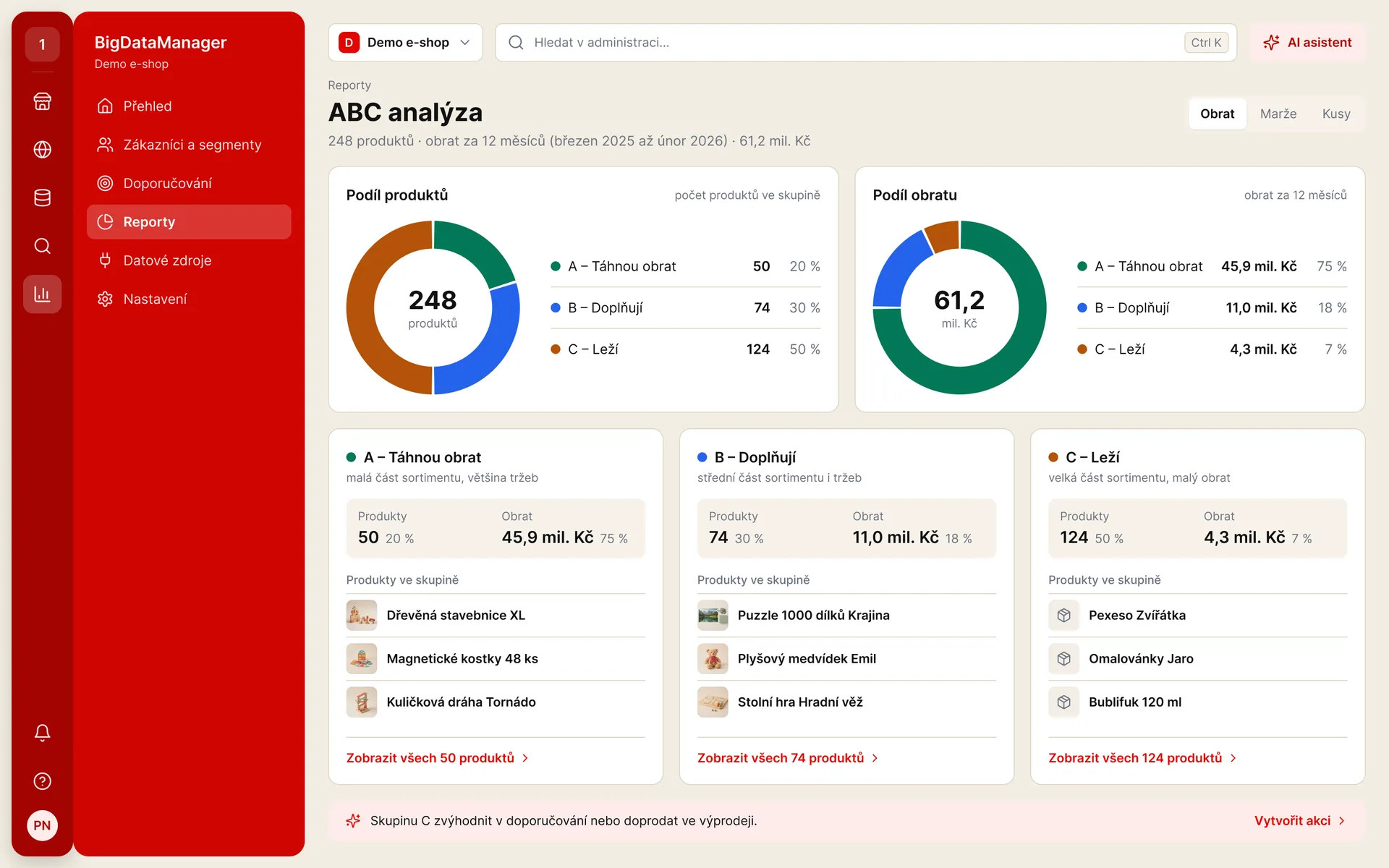Click the red D logo in the shop selector
1389x868 pixels.
point(349,43)
